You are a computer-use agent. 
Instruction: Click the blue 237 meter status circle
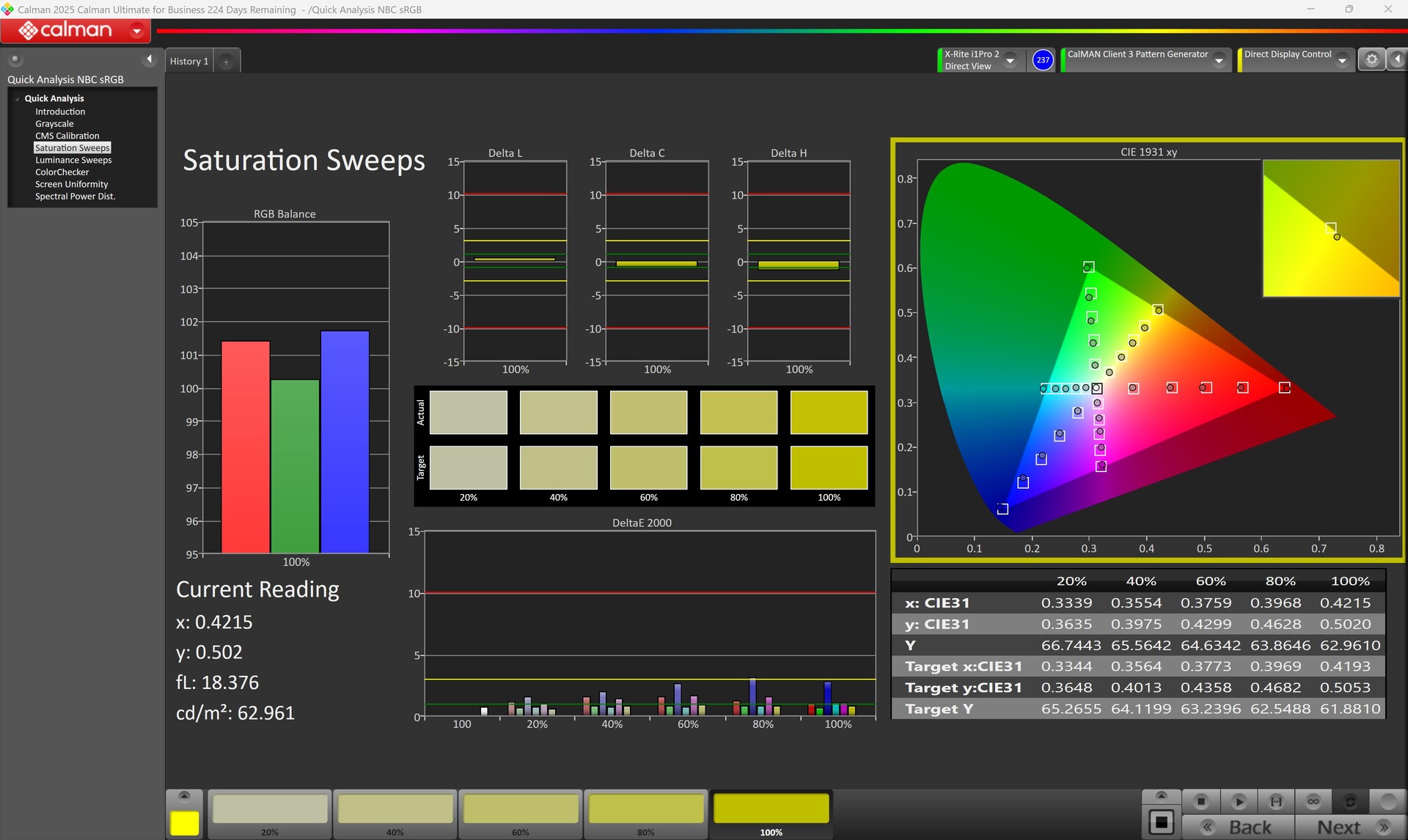coord(1042,60)
